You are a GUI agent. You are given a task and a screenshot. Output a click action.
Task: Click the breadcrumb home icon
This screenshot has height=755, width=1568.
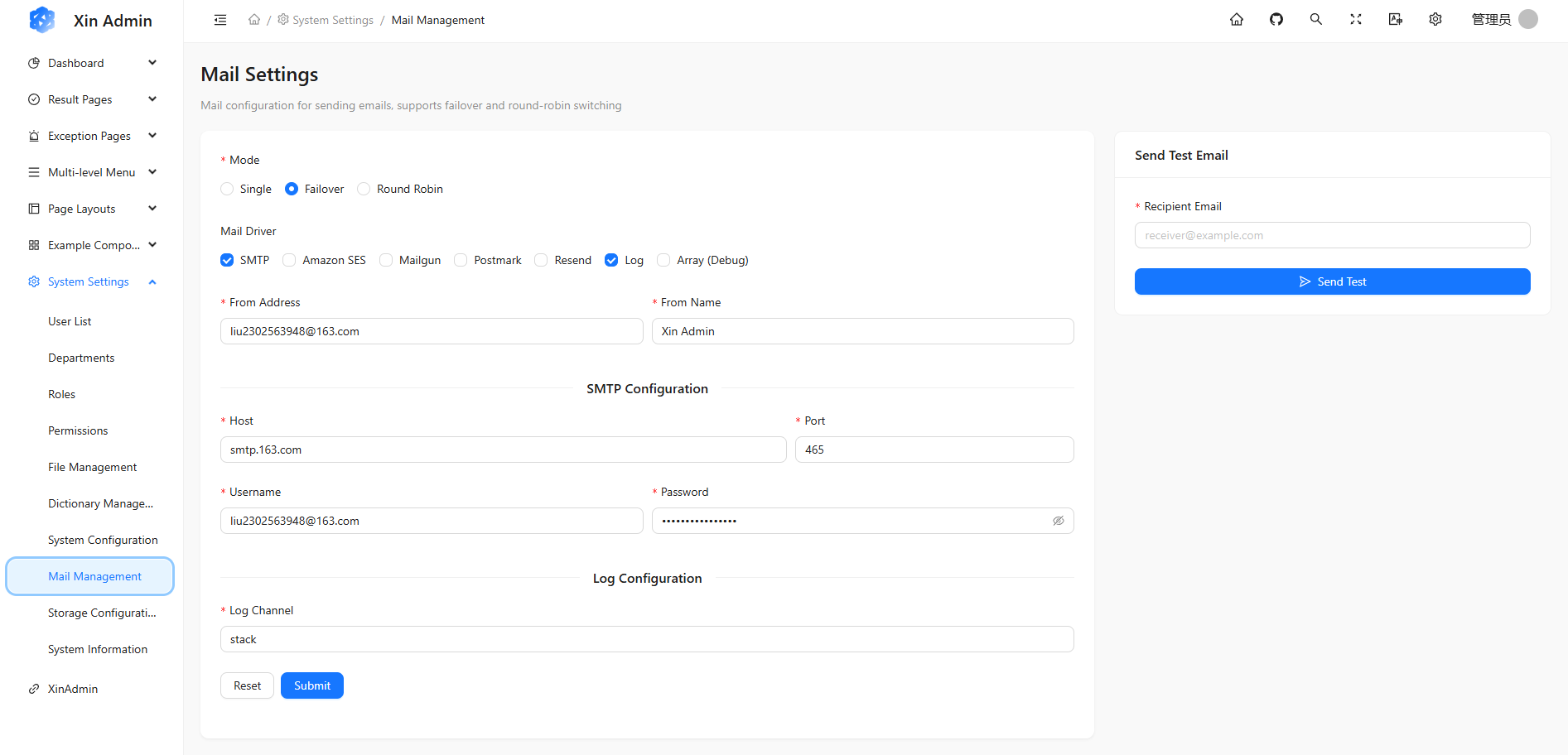click(254, 20)
